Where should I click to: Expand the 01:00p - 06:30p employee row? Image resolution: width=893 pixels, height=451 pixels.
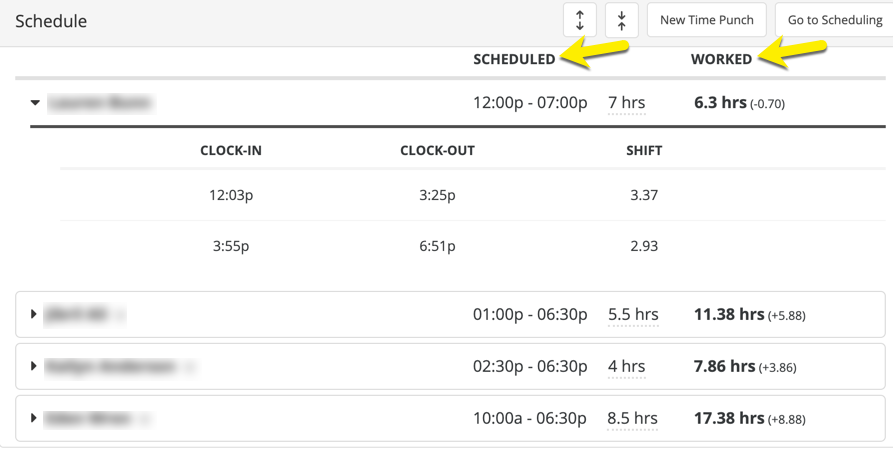point(34,315)
